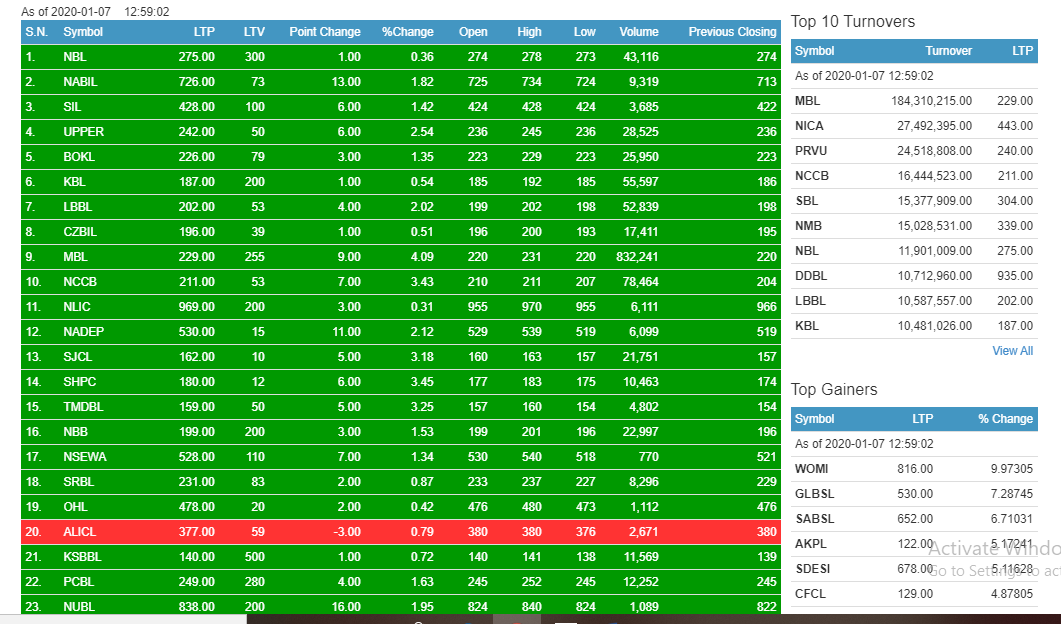Click the Previous Closing column header
1061x624 pixels.
coord(732,32)
